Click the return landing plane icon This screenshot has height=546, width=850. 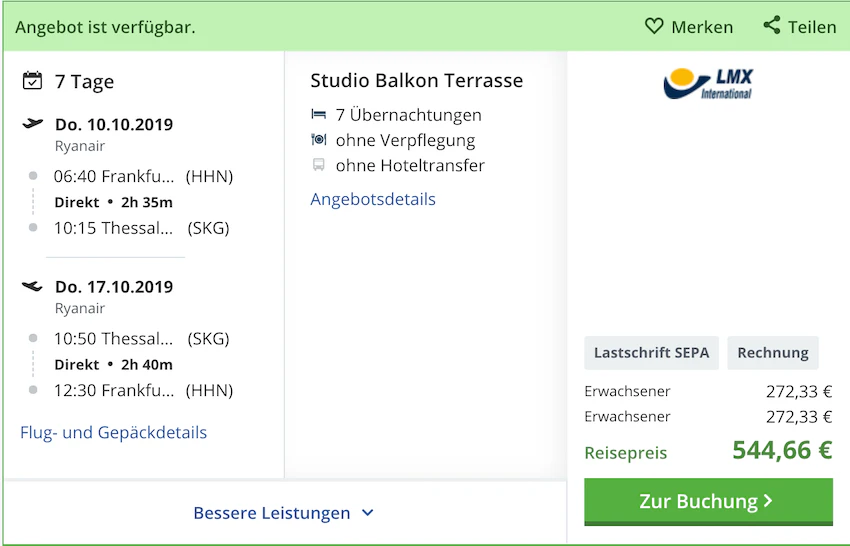(32, 286)
